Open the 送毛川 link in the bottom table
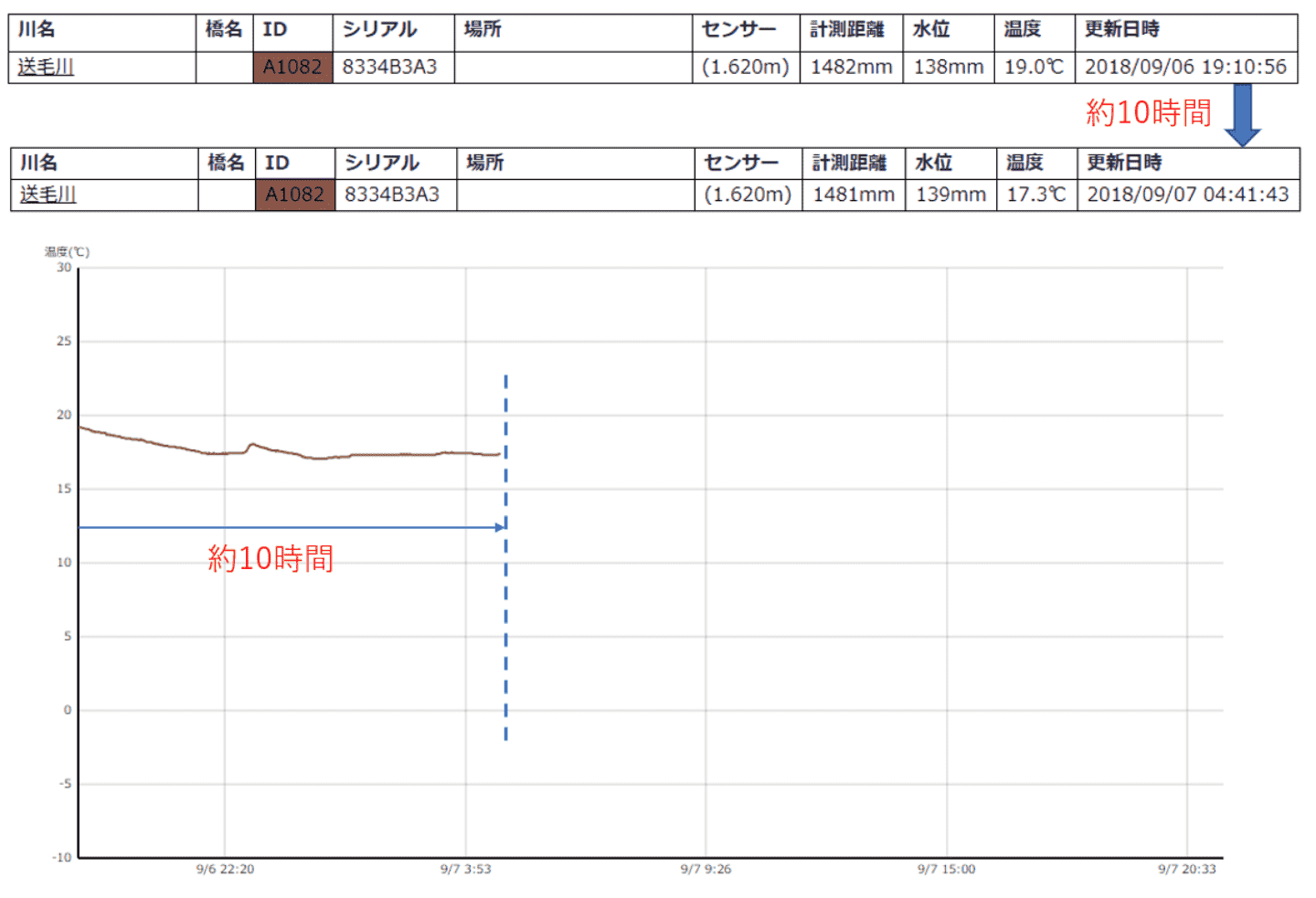 pos(48,195)
